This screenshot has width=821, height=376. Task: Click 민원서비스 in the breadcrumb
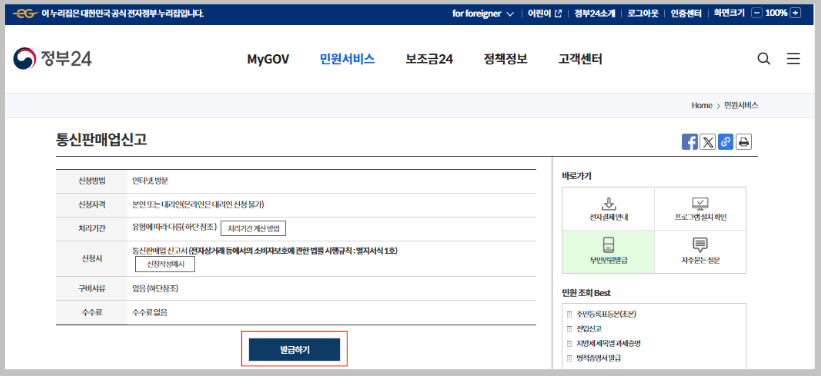point(741,105)
